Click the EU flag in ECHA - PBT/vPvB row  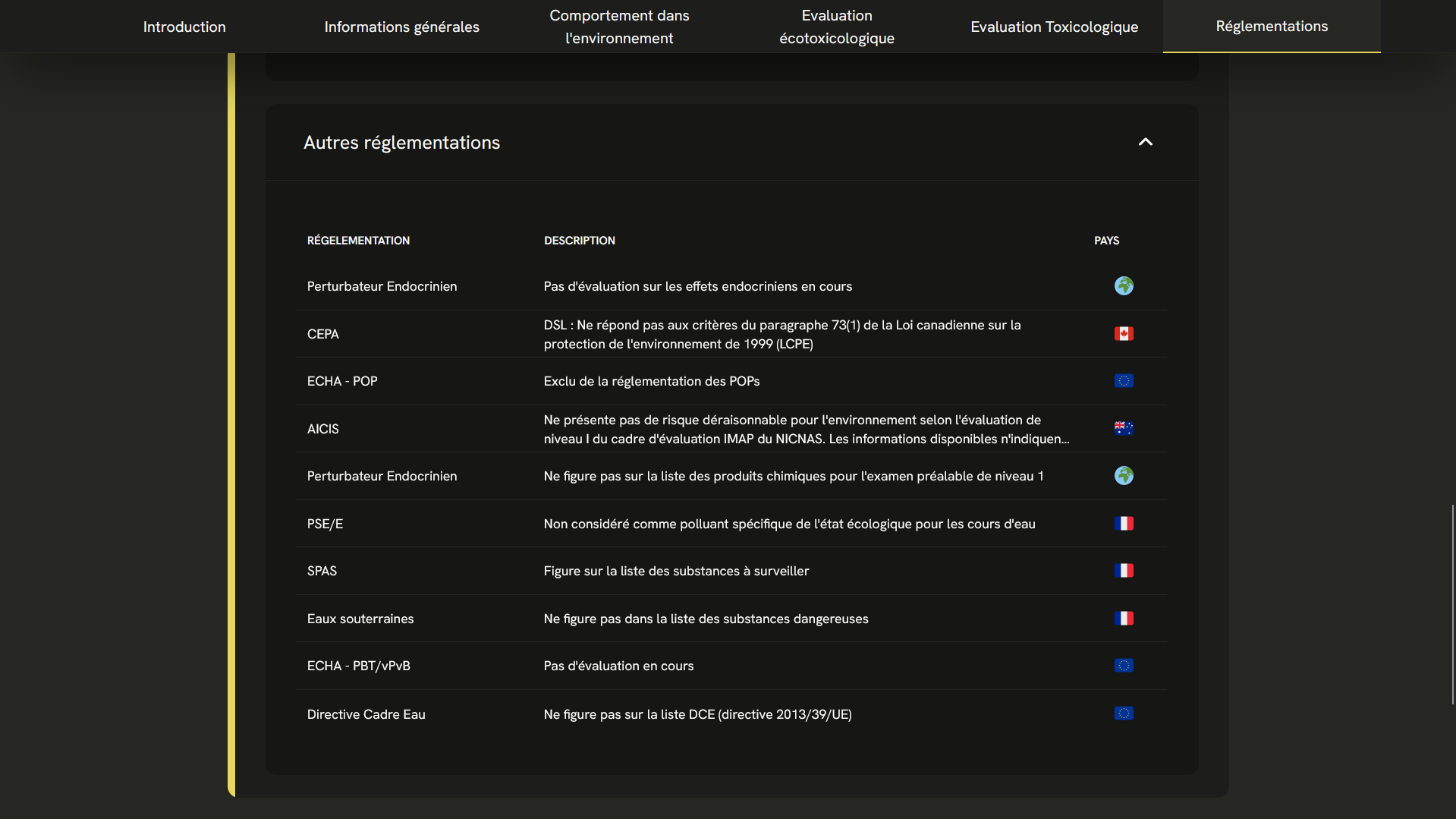(x=1124, y=666)
